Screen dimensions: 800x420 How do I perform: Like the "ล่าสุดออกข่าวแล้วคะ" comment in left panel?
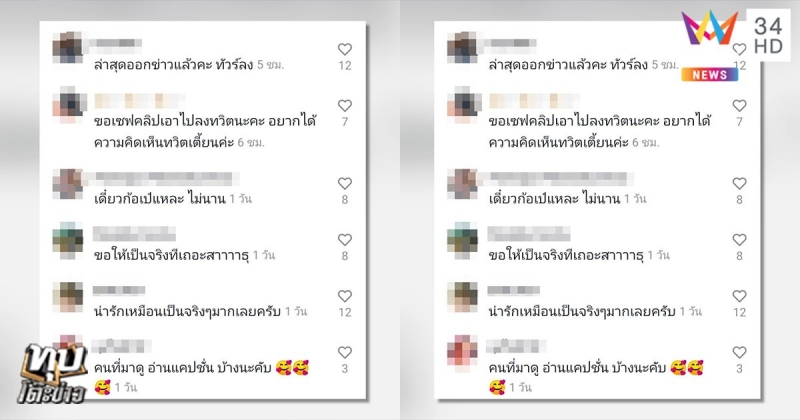pos(345,49)
